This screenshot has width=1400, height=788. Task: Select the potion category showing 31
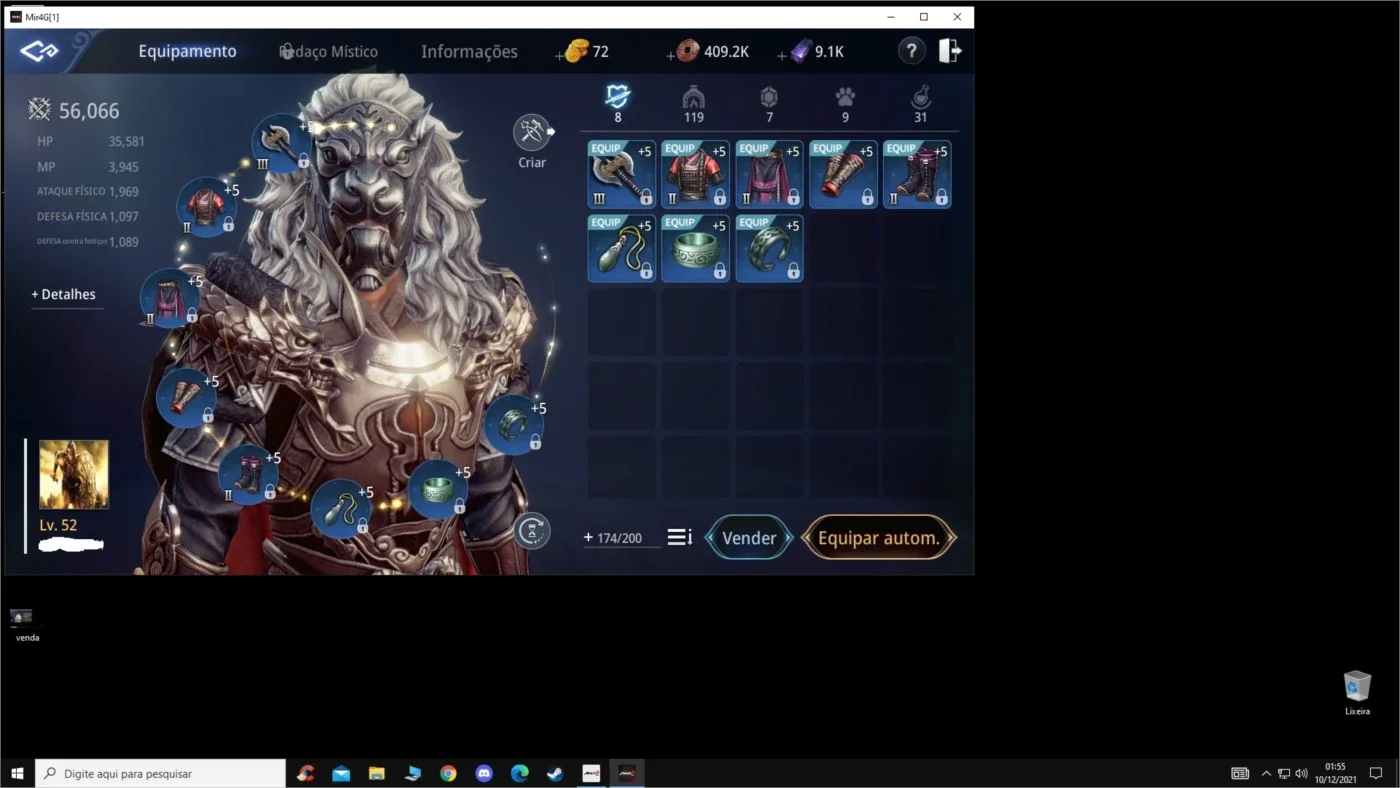coord(920,104)
